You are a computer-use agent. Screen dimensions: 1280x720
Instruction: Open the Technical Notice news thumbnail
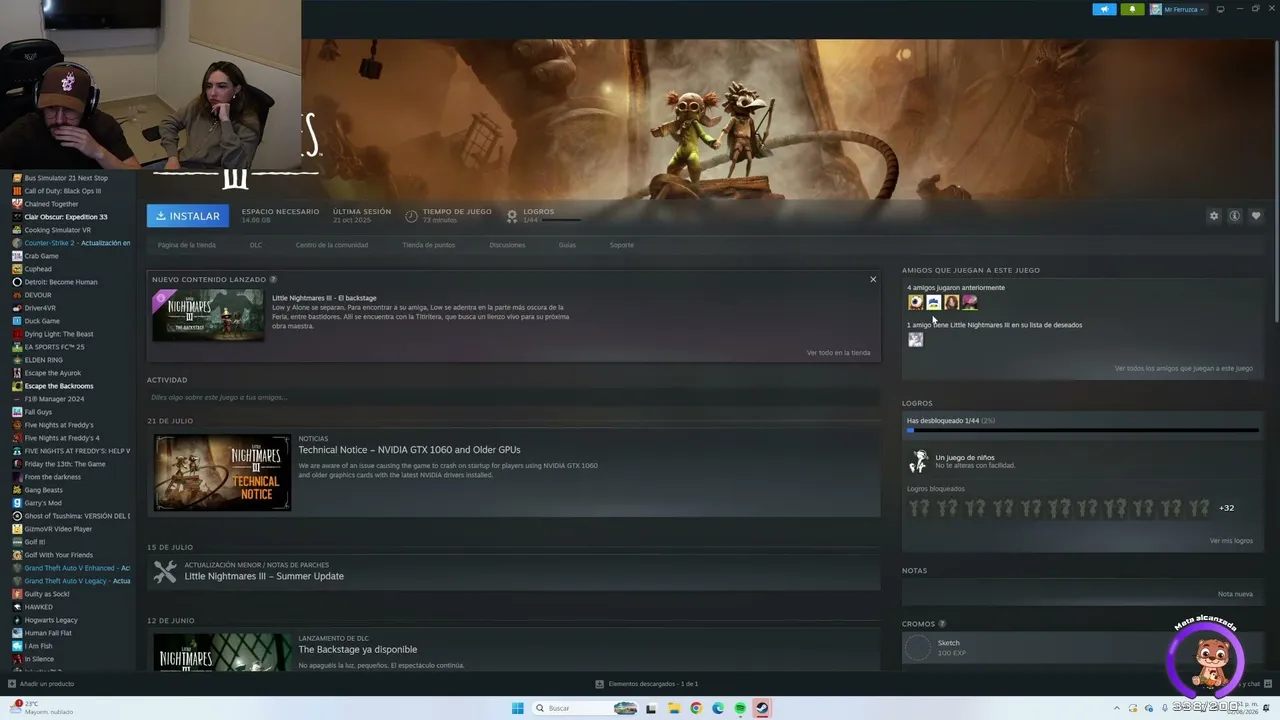[223, 473]
